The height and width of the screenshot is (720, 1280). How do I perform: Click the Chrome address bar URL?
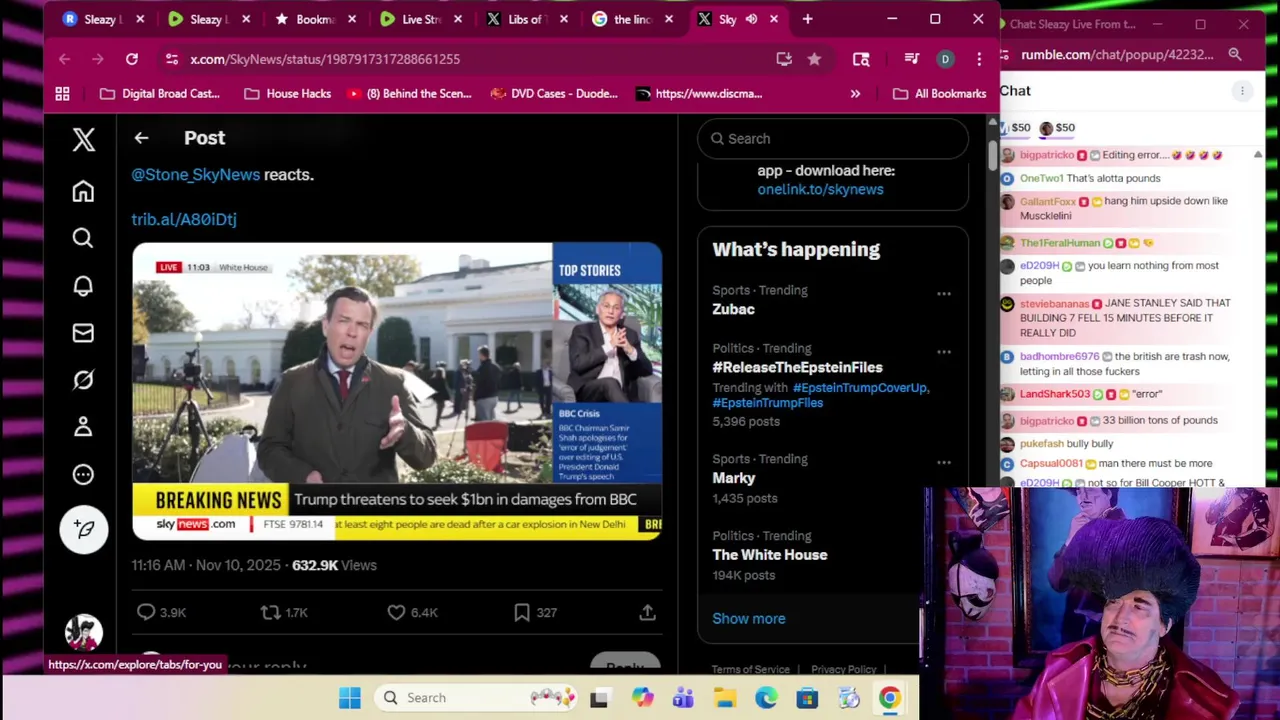[x=325, y=59]
